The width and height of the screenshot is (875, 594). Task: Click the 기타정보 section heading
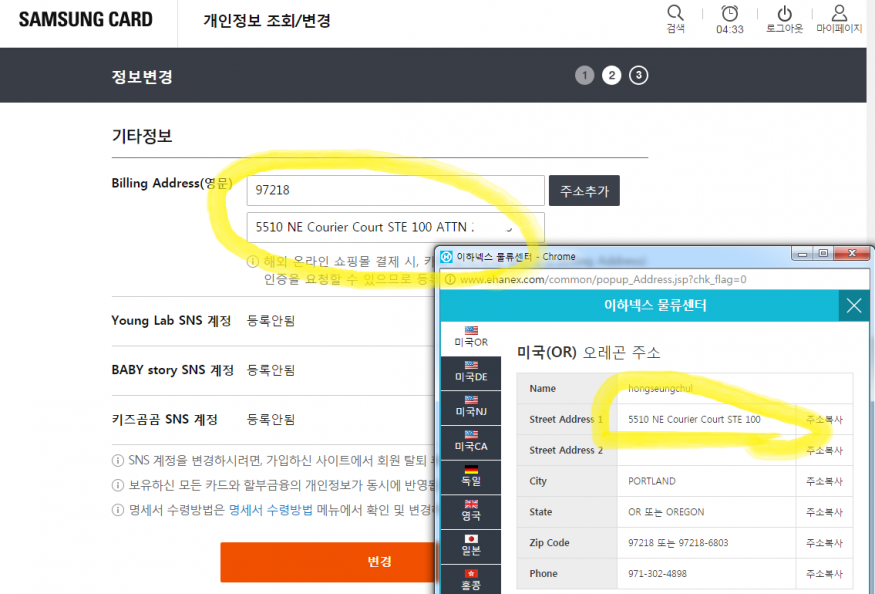click(x=142, y=136)
